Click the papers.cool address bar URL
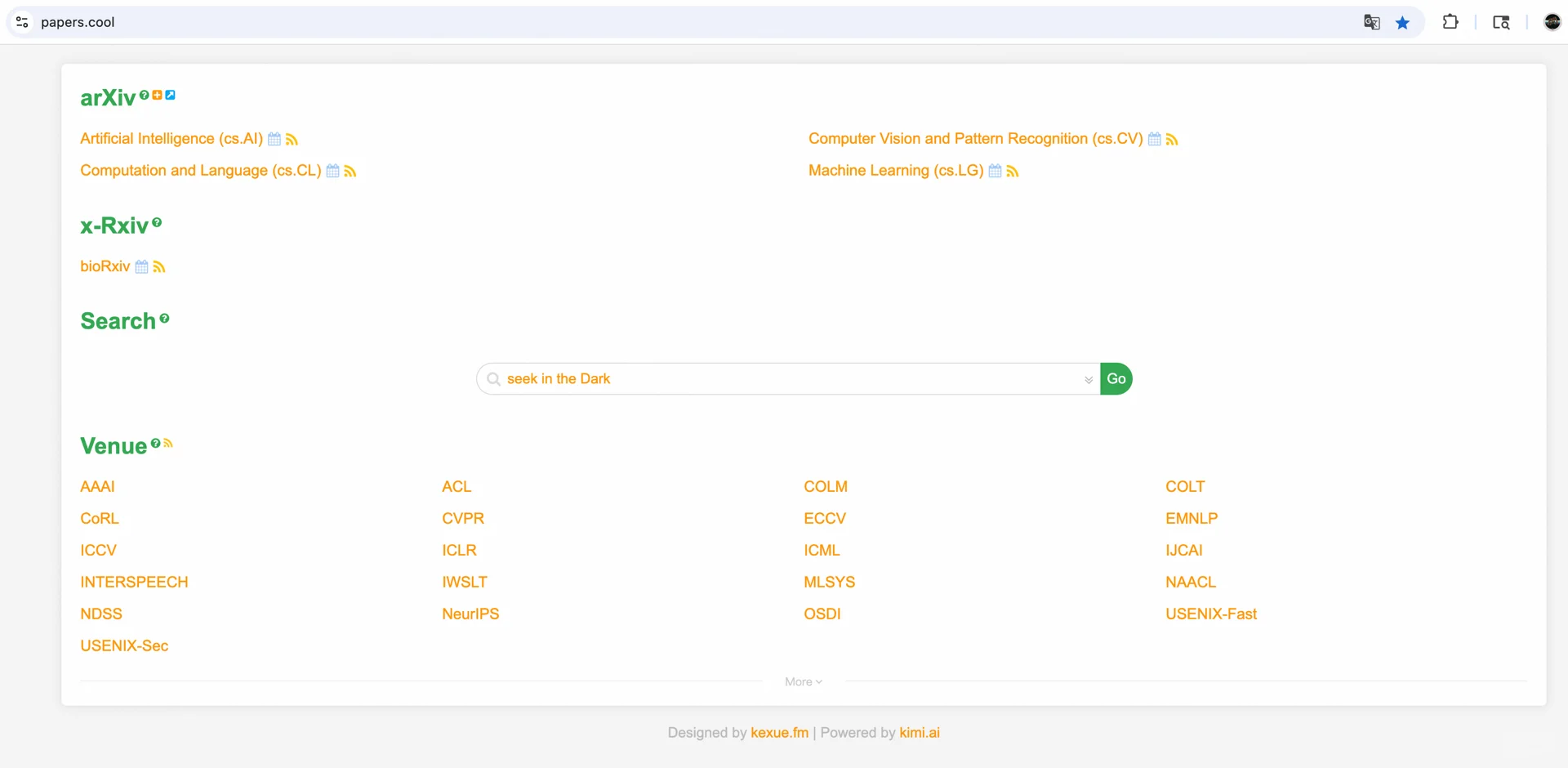This screenshot has width=1568, height=768. coord(78,22)
